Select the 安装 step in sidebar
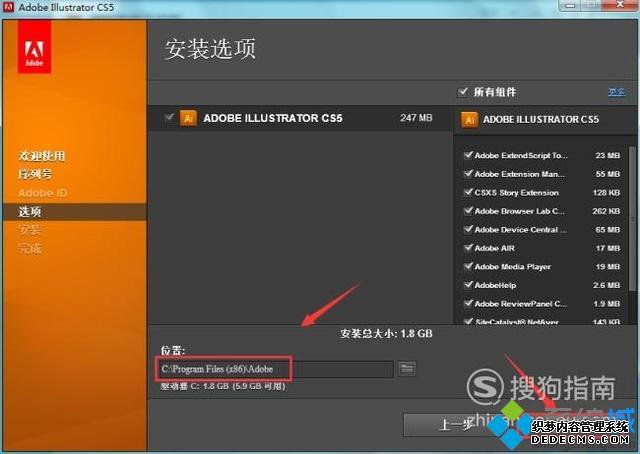640x454 pixels. point(29,230)
